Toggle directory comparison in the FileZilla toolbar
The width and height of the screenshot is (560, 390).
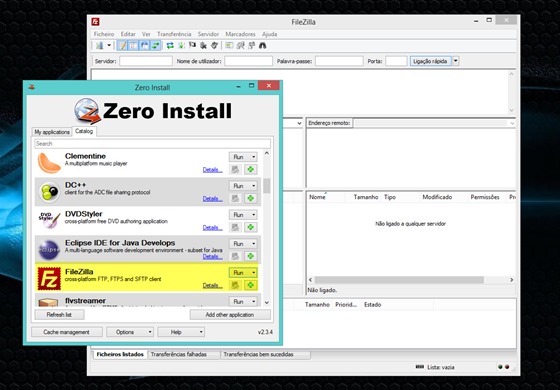(x=240, y=45)
